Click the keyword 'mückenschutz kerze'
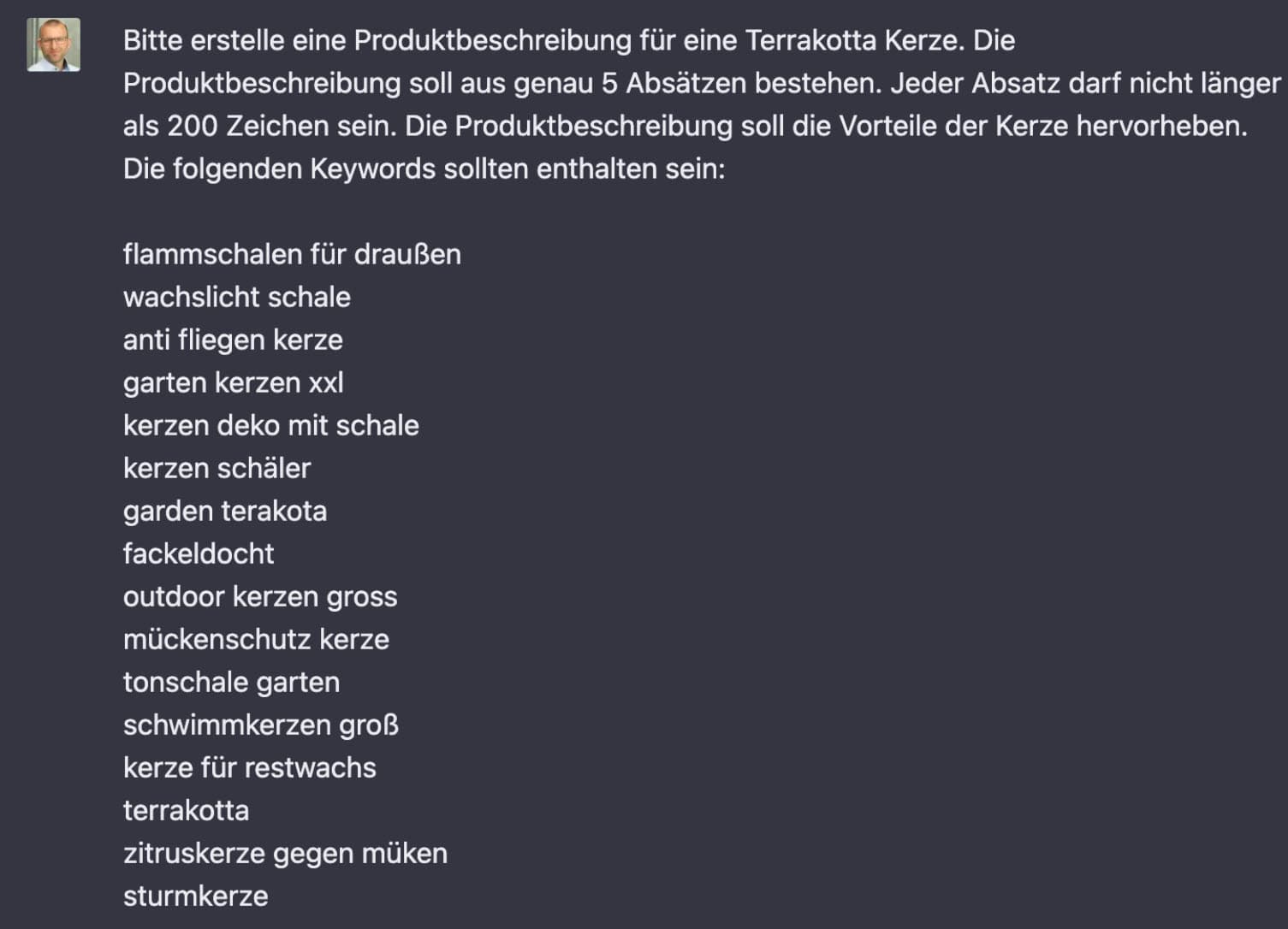Image resolution: width=1288 pixels, height=929 pixels. (256, 639)
